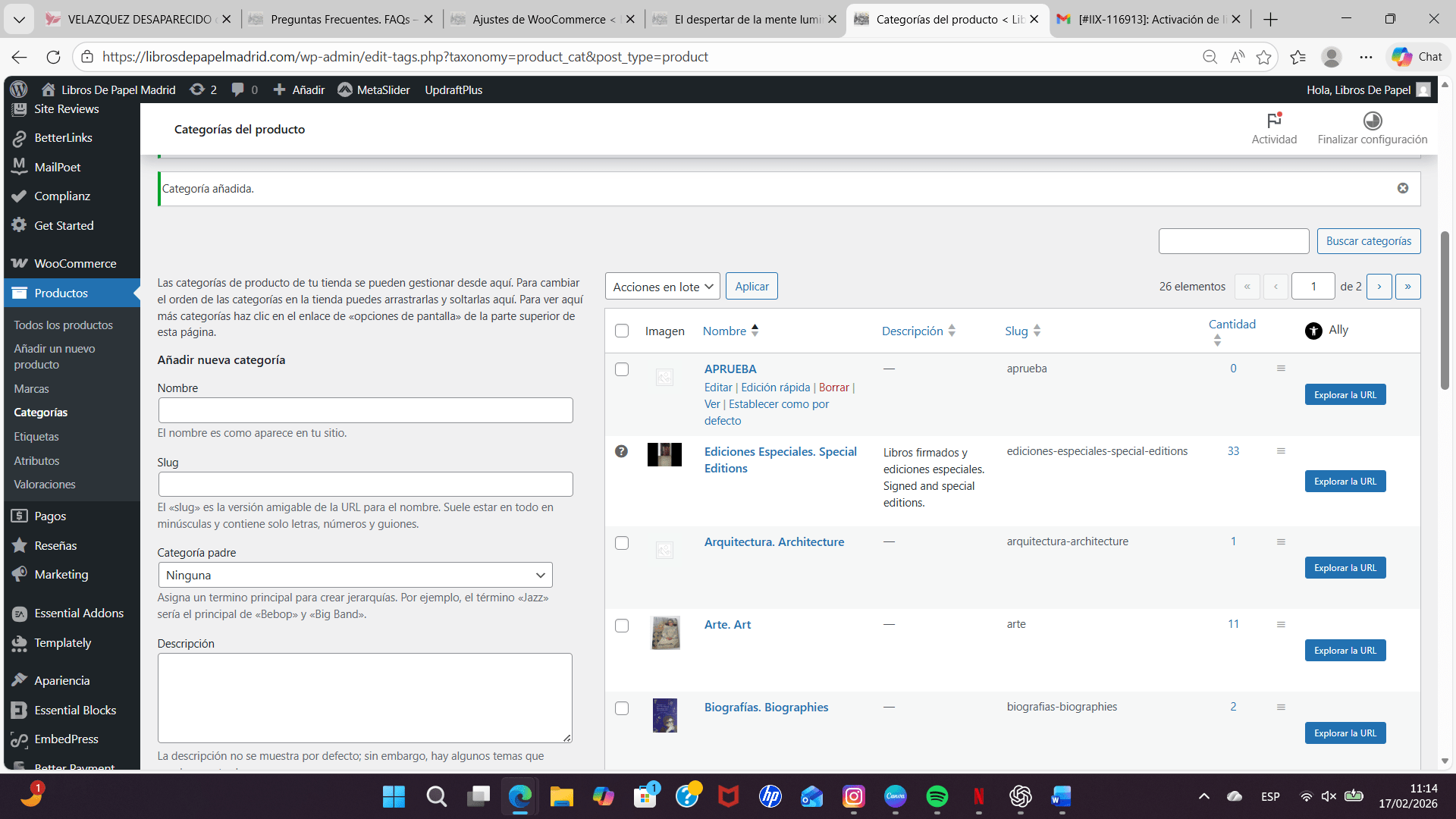Open the WordPress logo menu
This screenshot has width=1456, height=819.
pyautogui.click(x=19, y=89)
